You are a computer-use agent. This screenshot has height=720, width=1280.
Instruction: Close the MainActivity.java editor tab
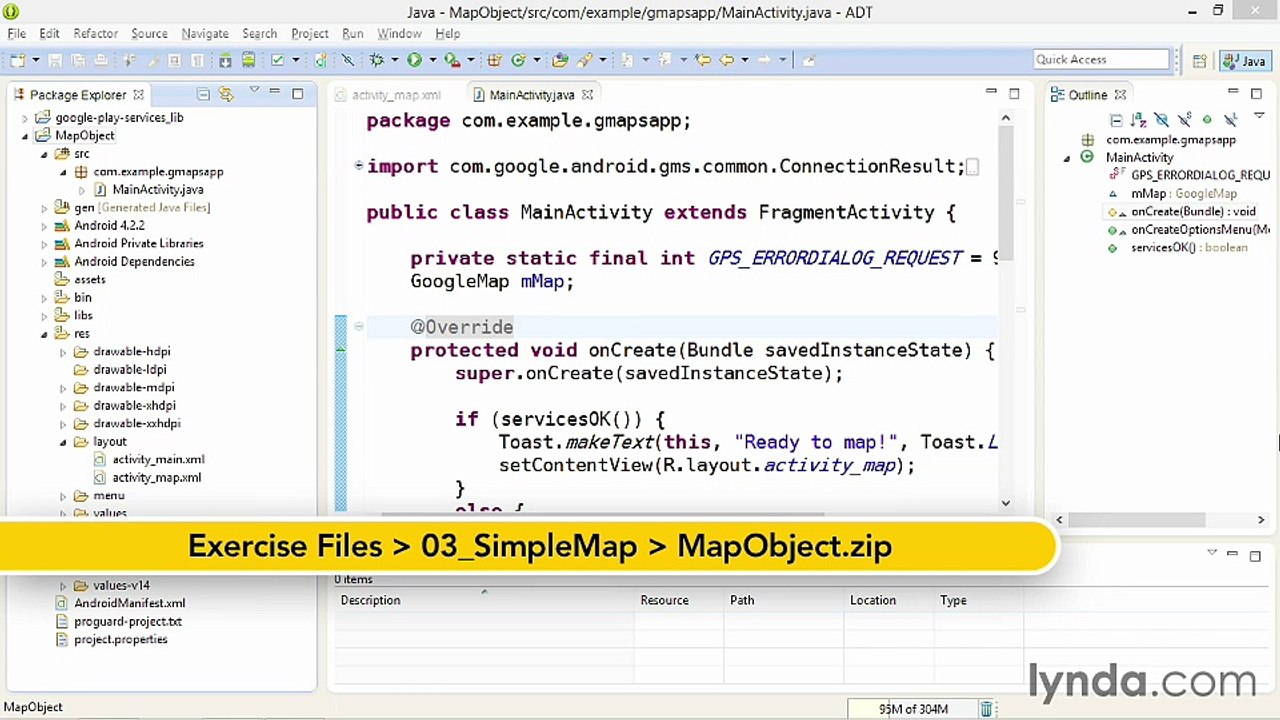coord(587,95)
